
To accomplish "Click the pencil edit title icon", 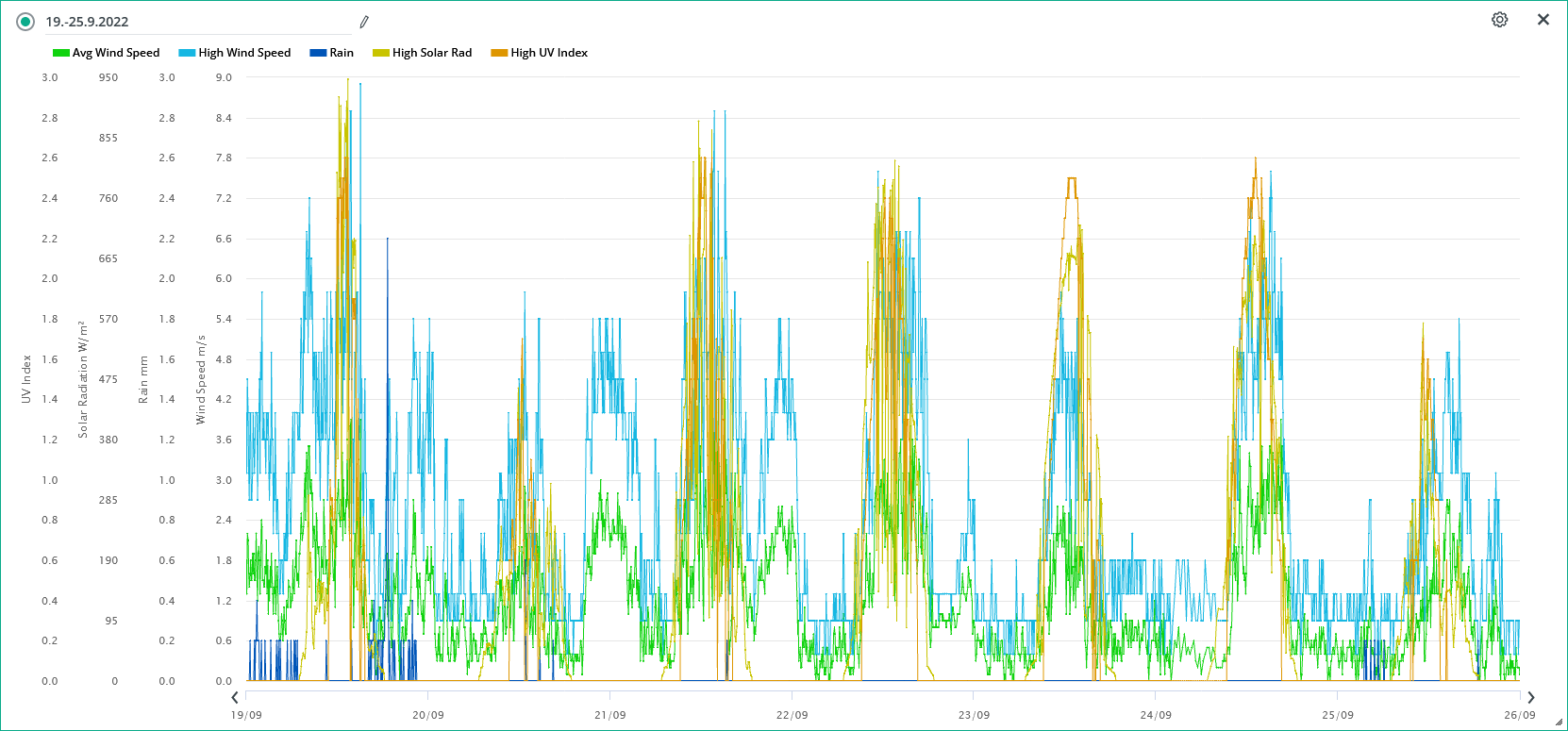I will coord(364,22).
